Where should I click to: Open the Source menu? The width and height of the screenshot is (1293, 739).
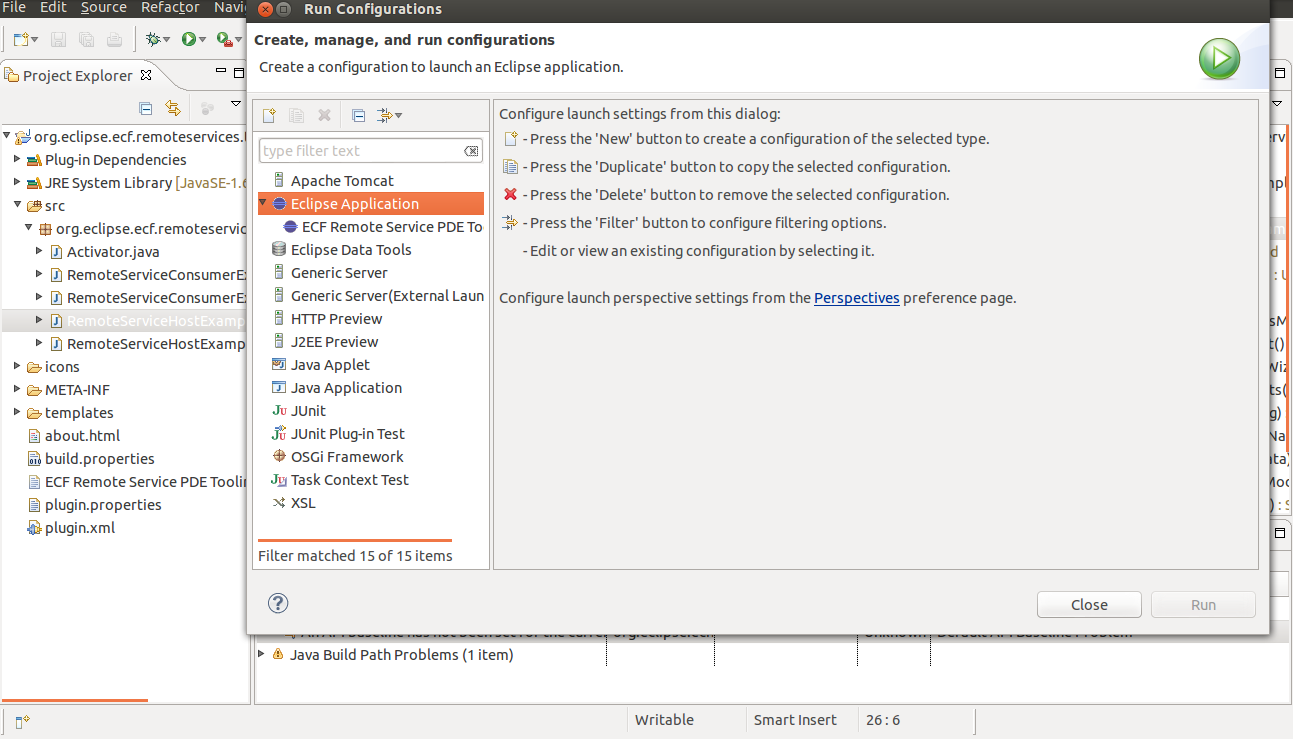click(x=104, y=7)
